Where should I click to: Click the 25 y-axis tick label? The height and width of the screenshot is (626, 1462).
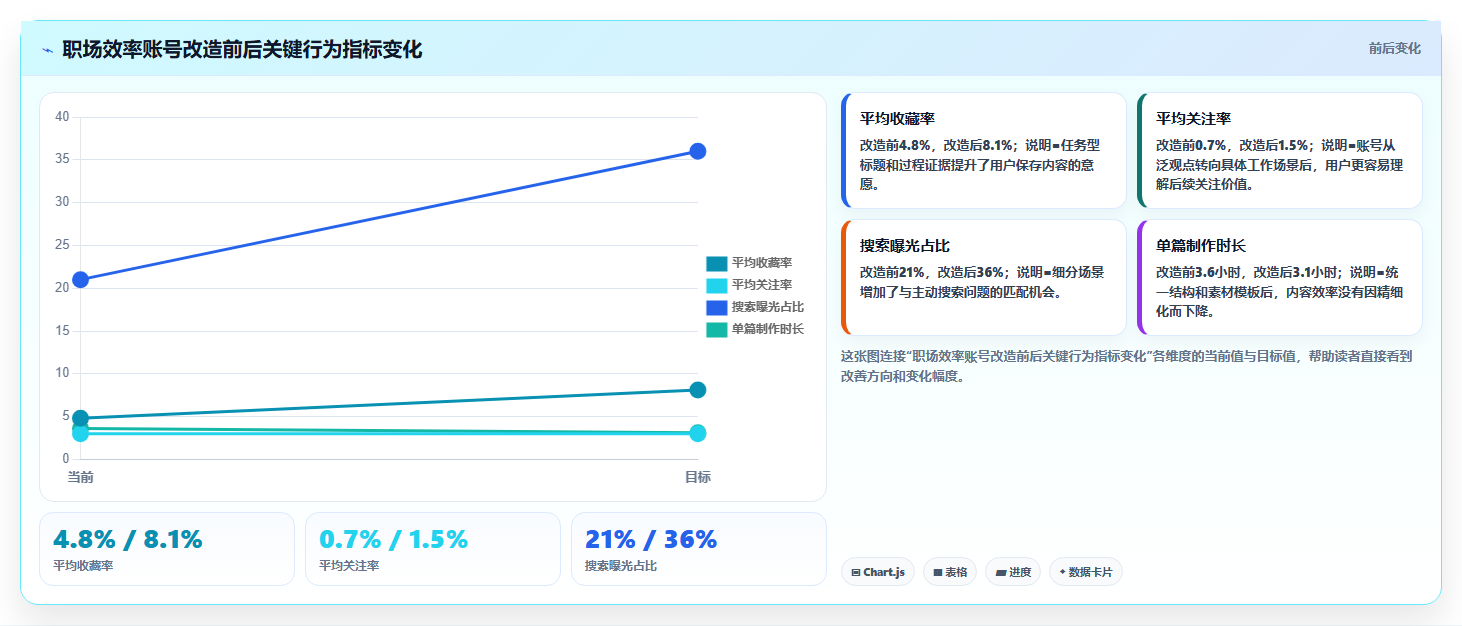(62, 245)
